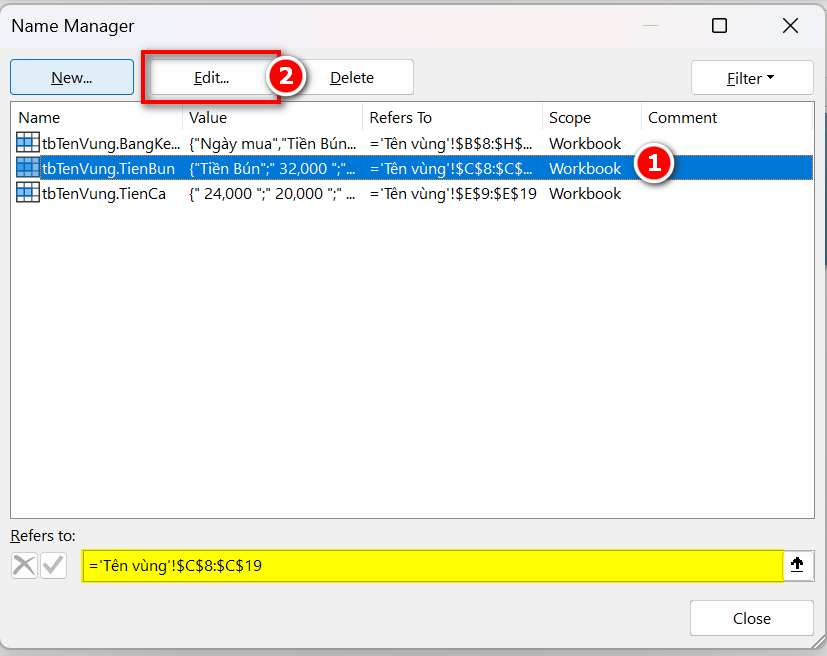Viewport: 827px width, 656px height.
Task: Click the table icon beside tbTenVung.TienCa
Action: [28, 193]
